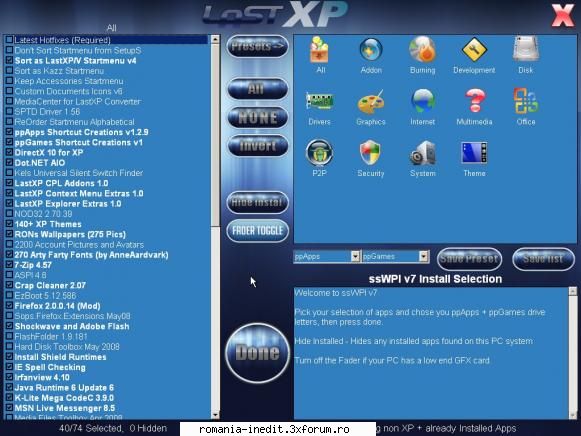Click app list scrollbar down arrow
The image size is (581, 436).
215,415
